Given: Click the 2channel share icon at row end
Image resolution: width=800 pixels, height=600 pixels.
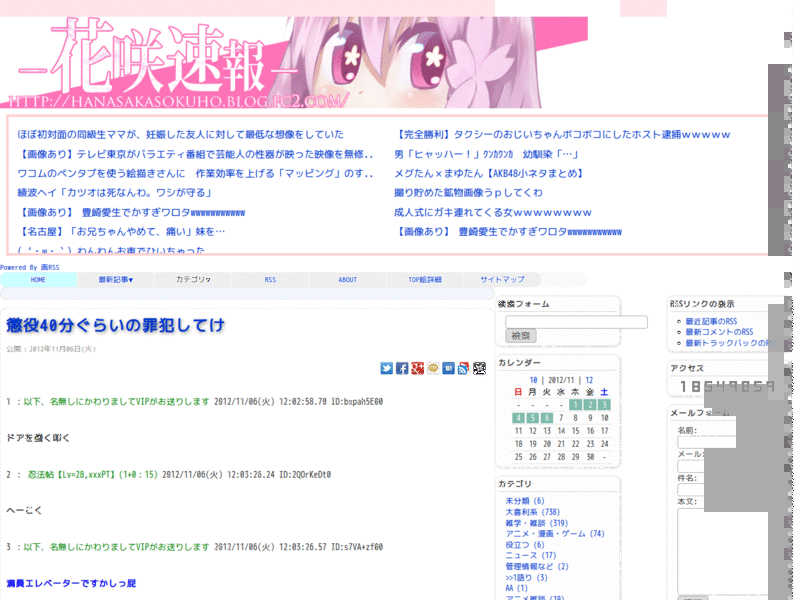Looking at the screenshot, I should [x=478, y=368].
